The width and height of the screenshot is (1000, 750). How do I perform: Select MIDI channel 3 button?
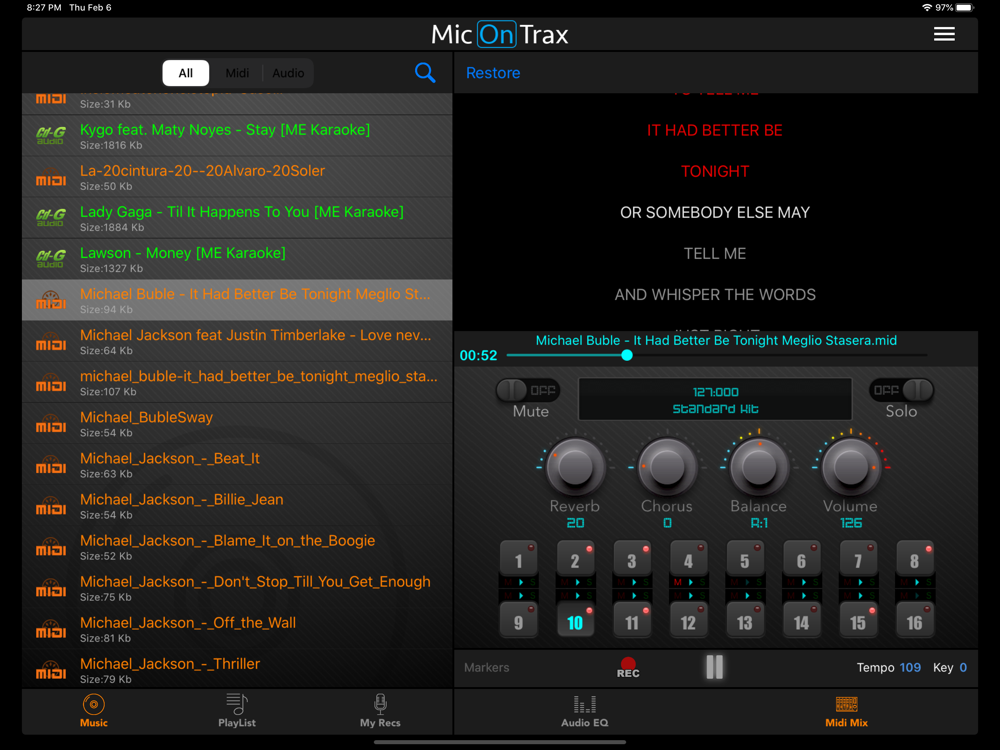pos(631,559)
